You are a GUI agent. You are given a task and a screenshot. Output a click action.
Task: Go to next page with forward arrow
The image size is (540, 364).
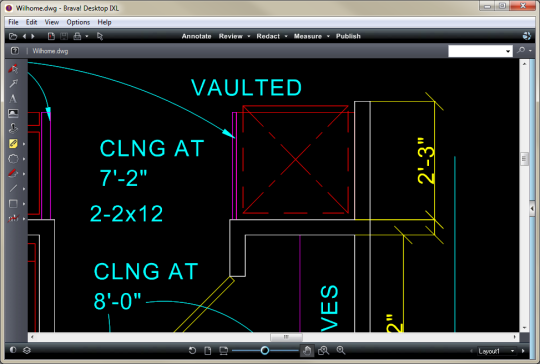coord(33,36)
